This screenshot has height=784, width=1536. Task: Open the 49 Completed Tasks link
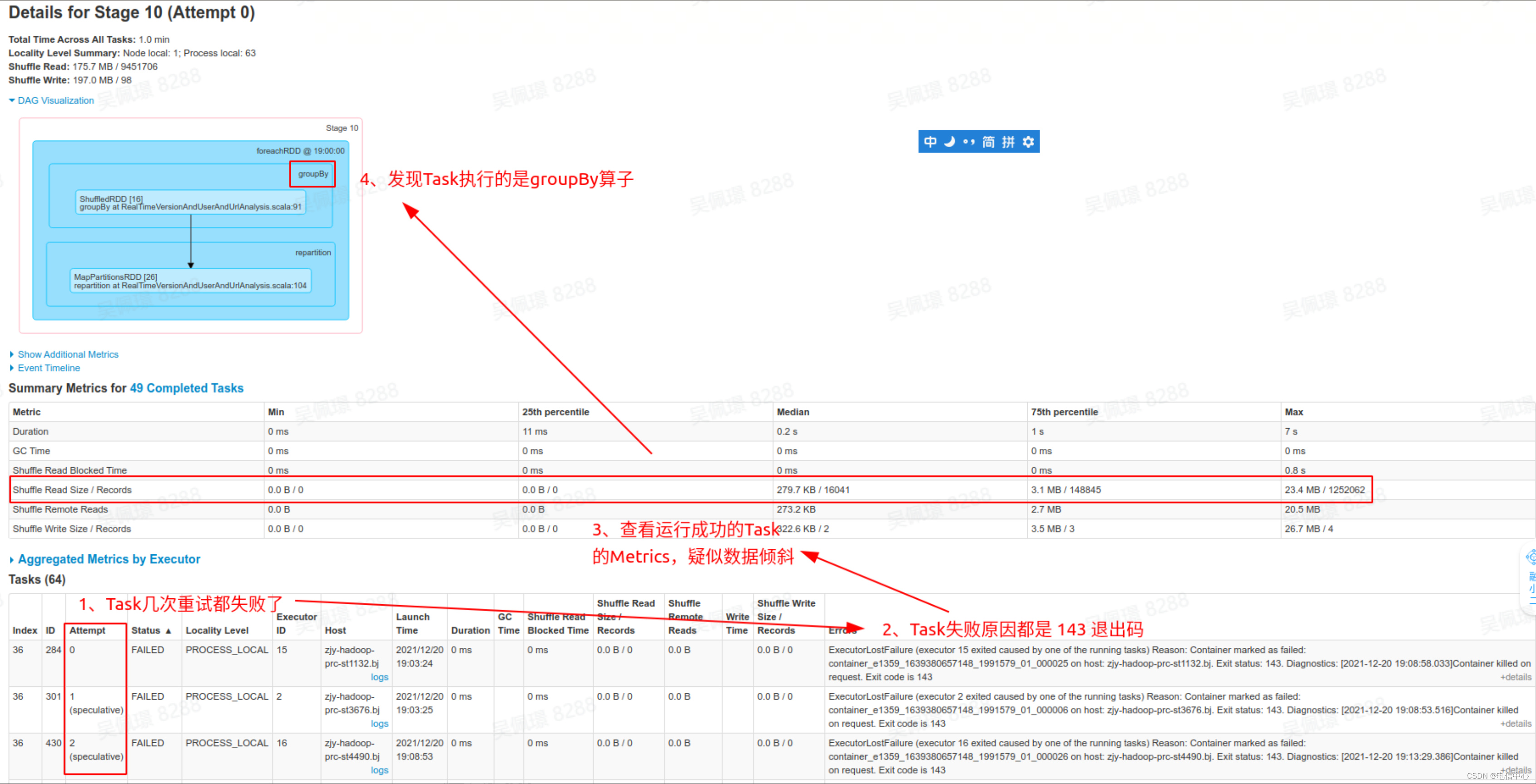tap(187, 388)
